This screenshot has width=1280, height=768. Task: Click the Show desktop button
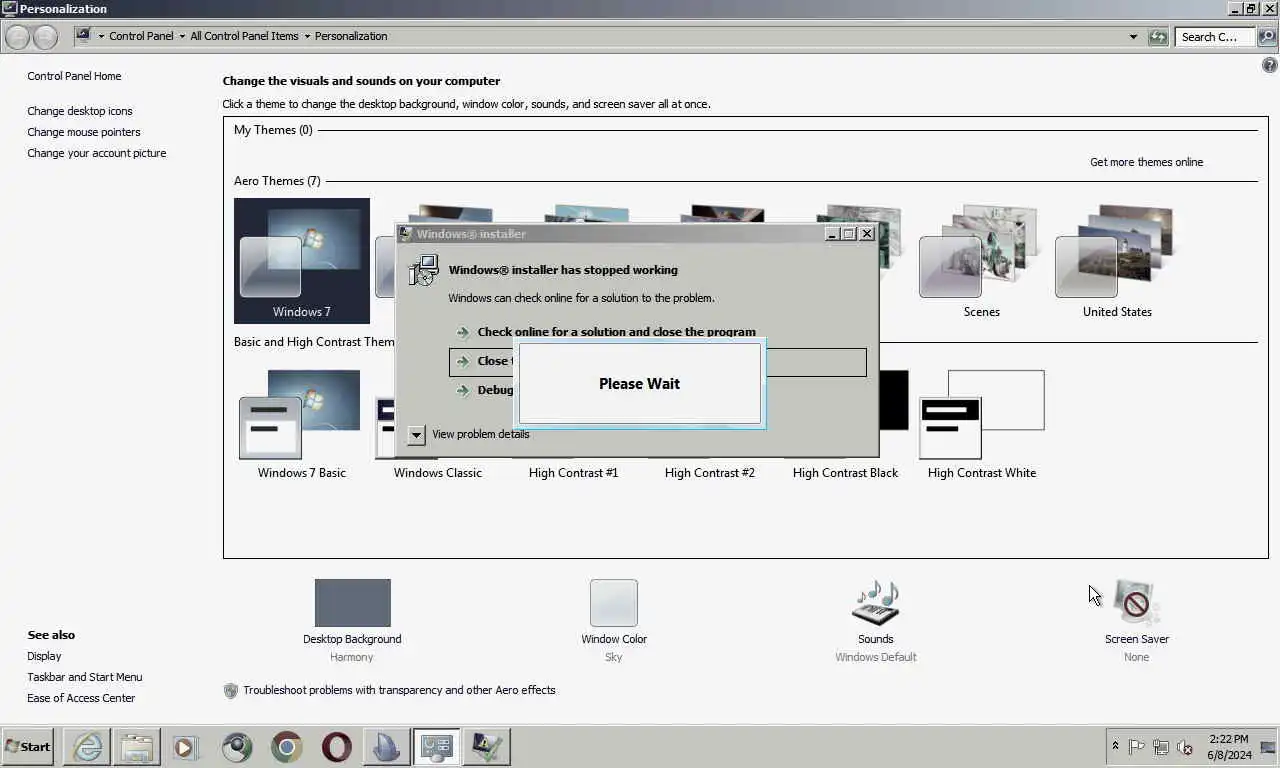1268,747
